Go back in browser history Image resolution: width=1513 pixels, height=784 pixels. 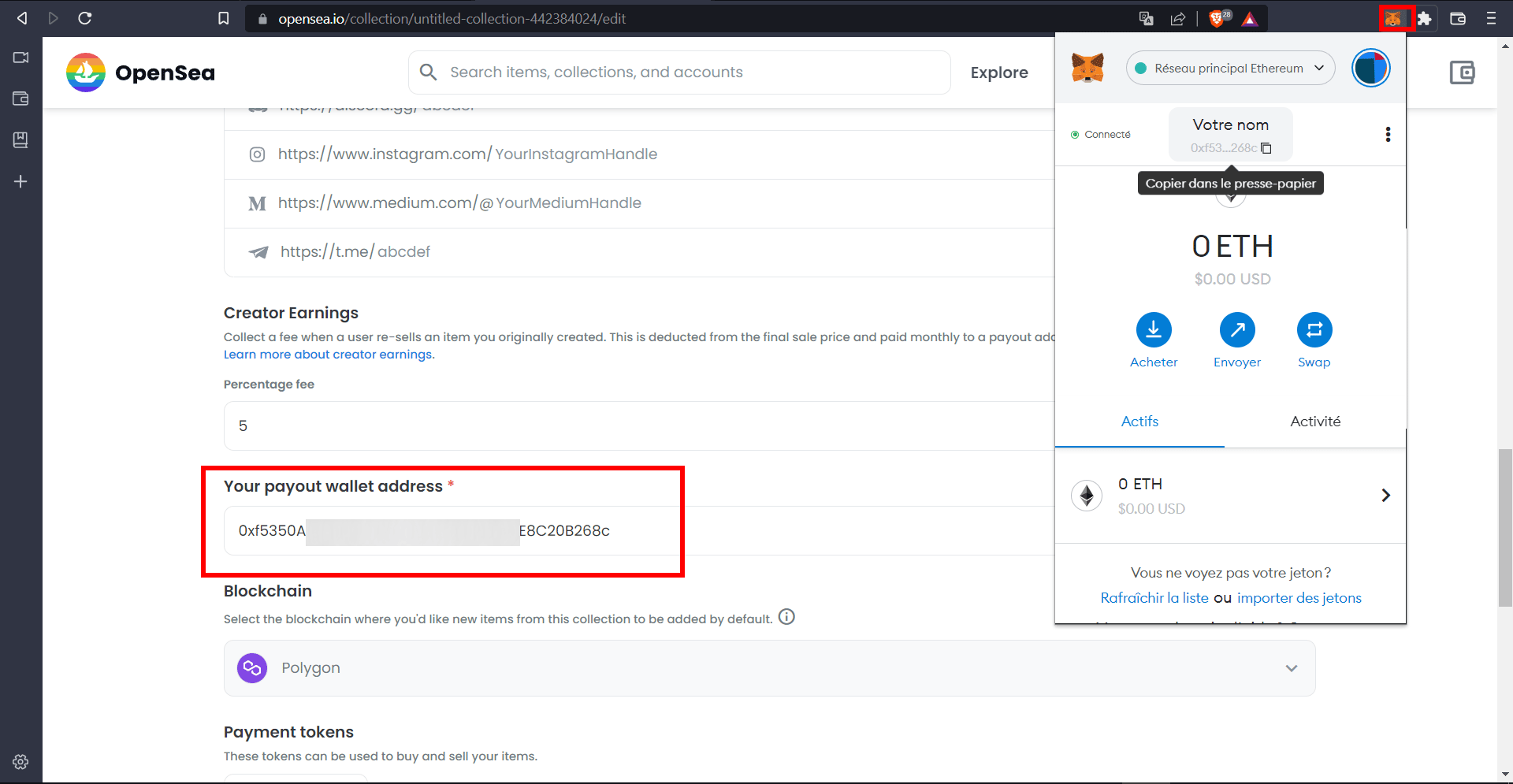22,18
